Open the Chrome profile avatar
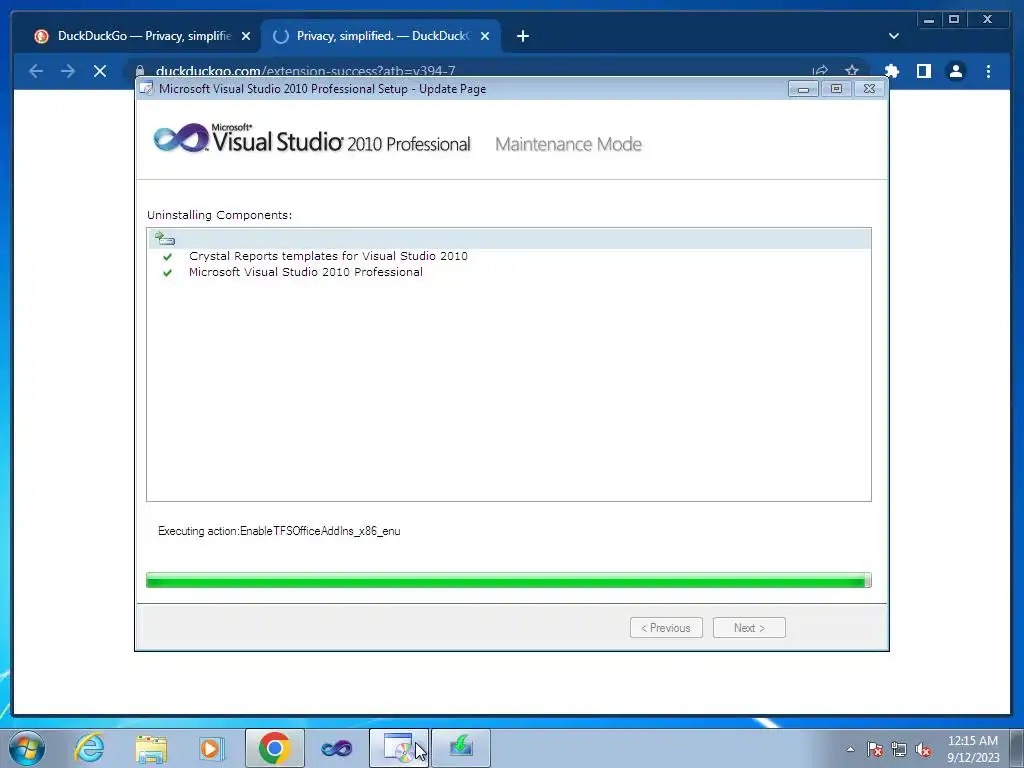Viewport: 1024px width, 768px height. (x=955, y=71)
